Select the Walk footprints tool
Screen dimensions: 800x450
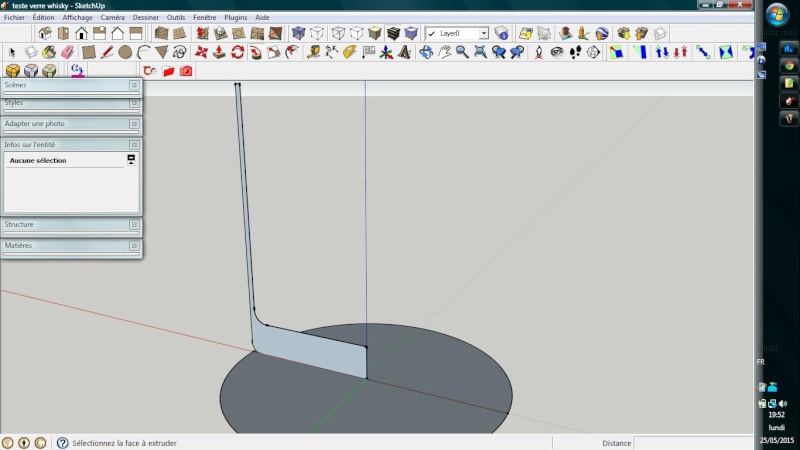tap(575, 52)
